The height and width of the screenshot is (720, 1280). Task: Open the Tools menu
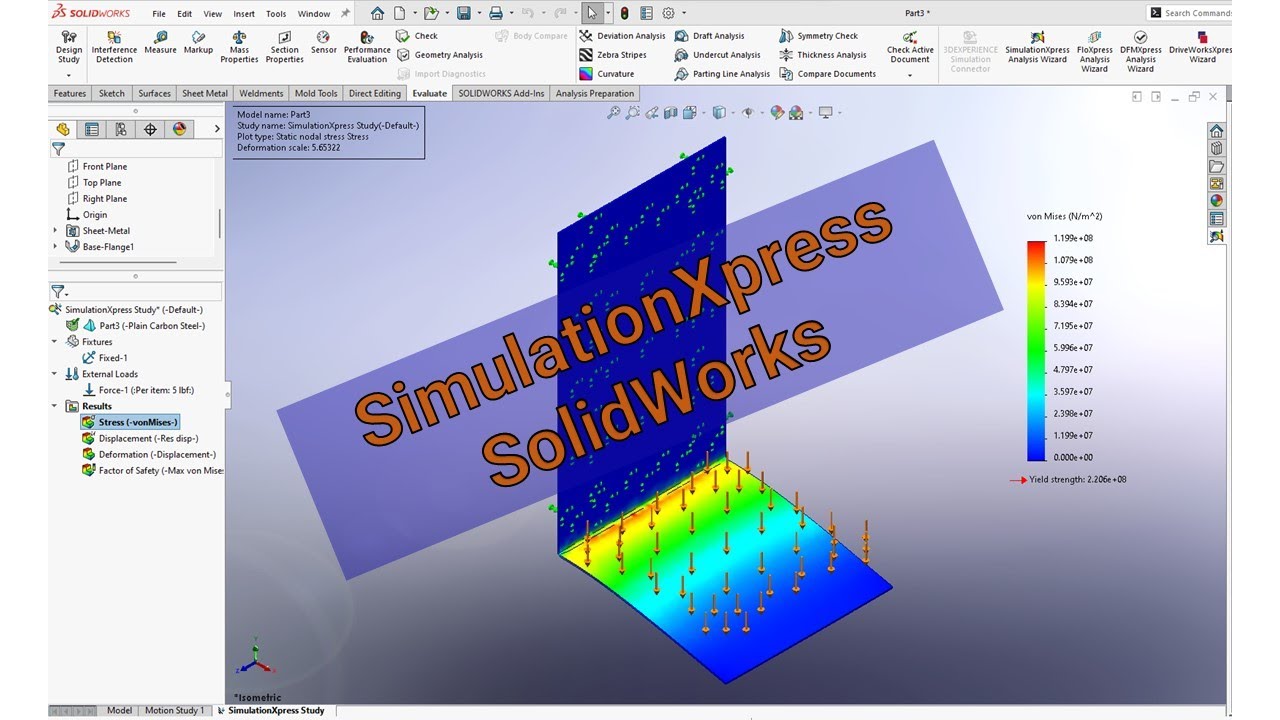click(x=276, y=14)
